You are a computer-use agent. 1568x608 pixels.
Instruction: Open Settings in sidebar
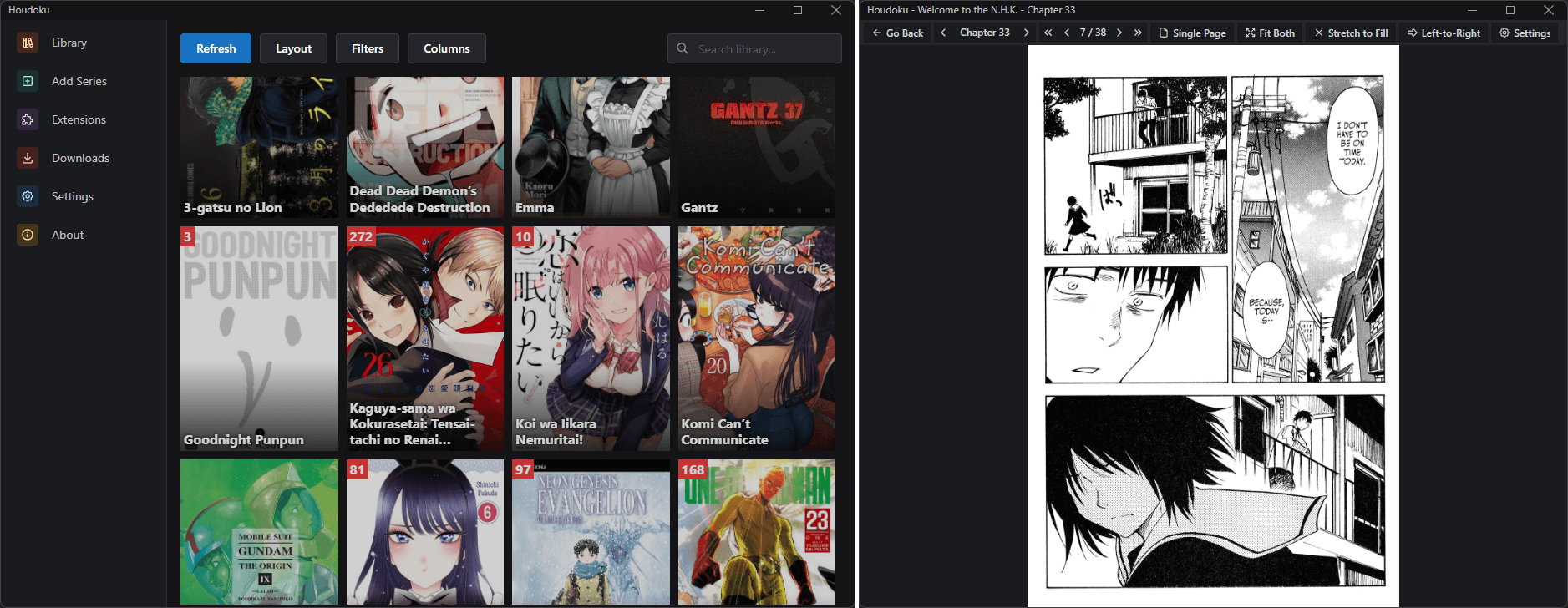point(84,196)
